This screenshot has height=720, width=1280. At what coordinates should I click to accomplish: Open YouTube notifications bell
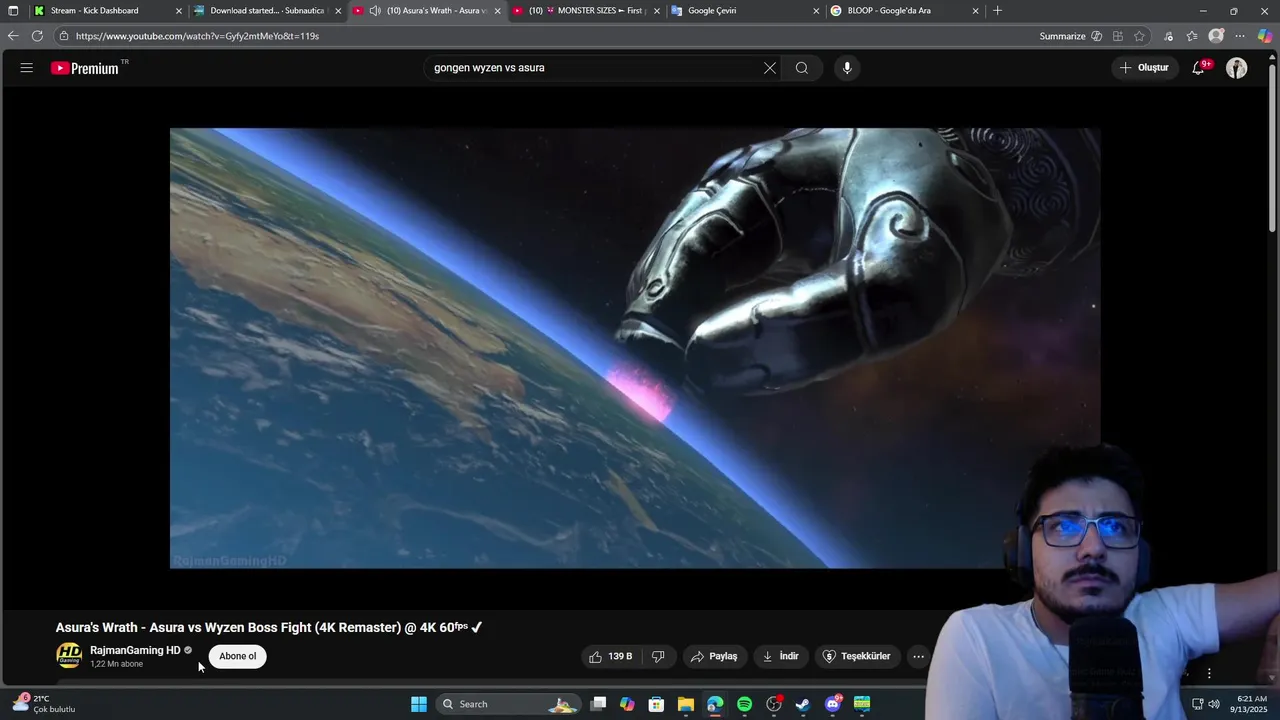(1199, 68)
